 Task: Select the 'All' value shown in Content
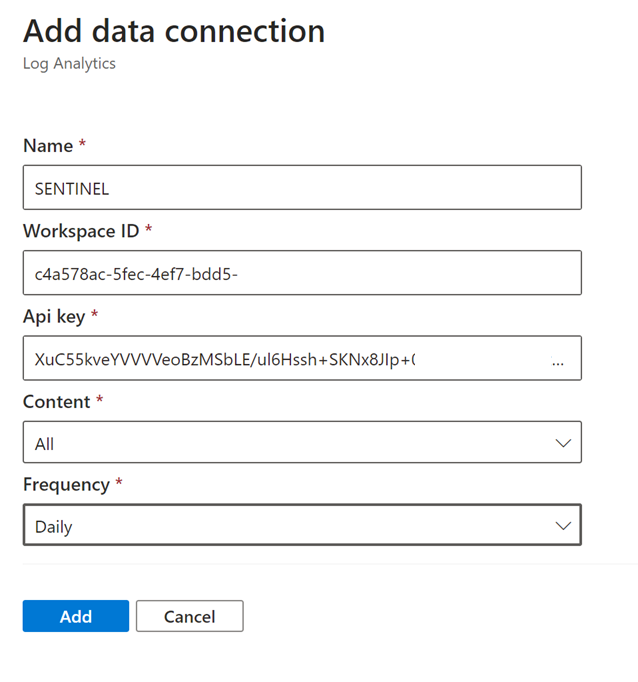tap(45, 444)
